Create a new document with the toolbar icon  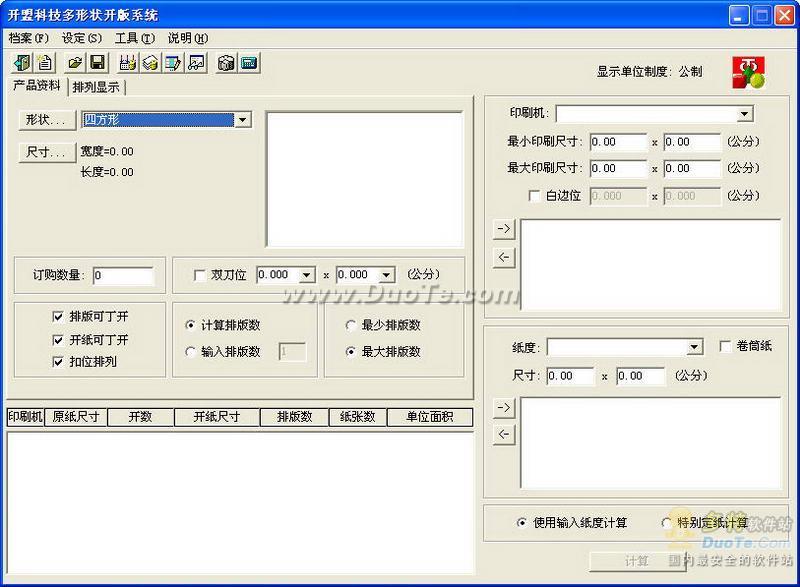44,63
